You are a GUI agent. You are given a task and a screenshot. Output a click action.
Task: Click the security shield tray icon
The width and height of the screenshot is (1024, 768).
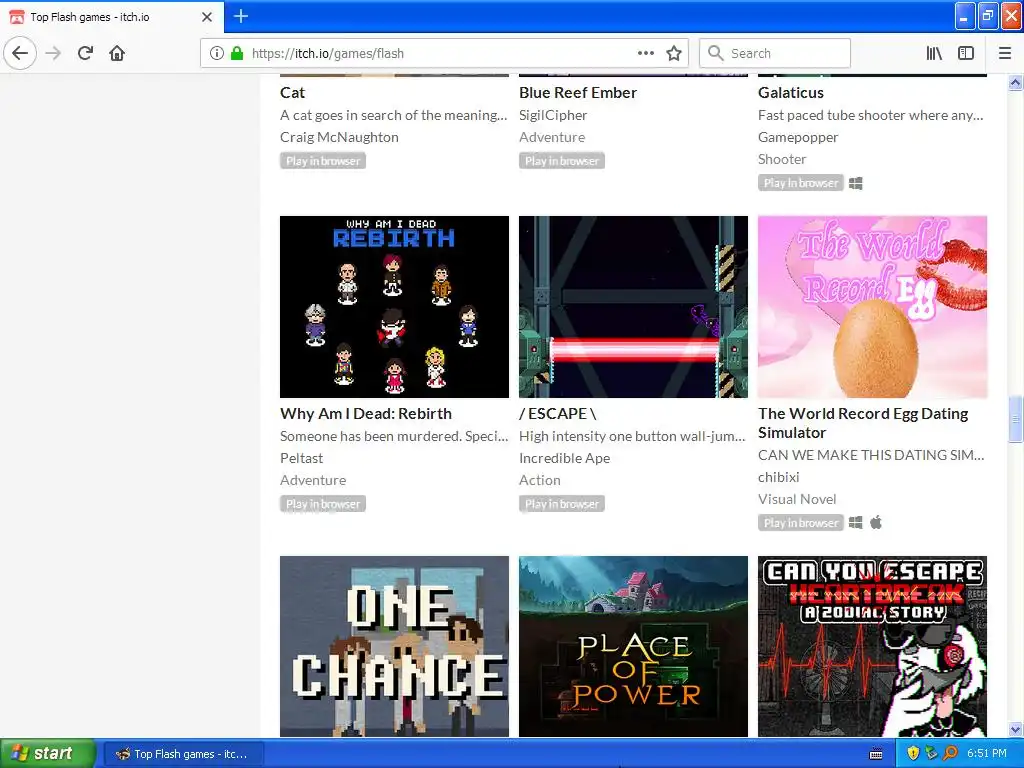[913, 753]
